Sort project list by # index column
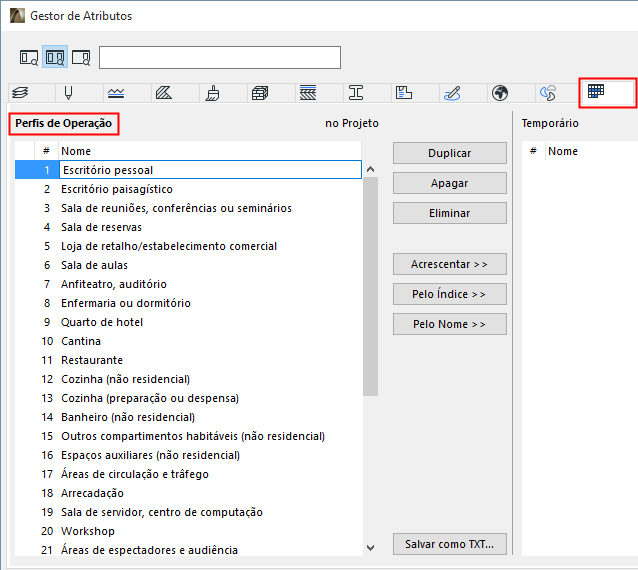Screen dimensions: 638x570 (46, 151)
